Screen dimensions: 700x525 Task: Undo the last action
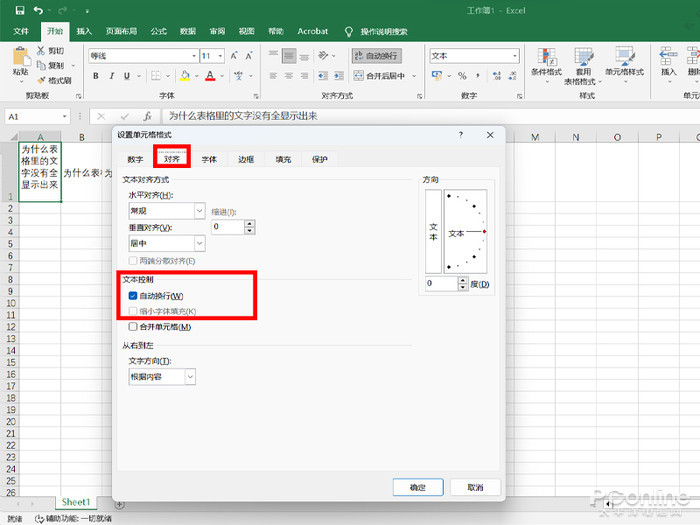pyautogui.click(x=38, y=10)
